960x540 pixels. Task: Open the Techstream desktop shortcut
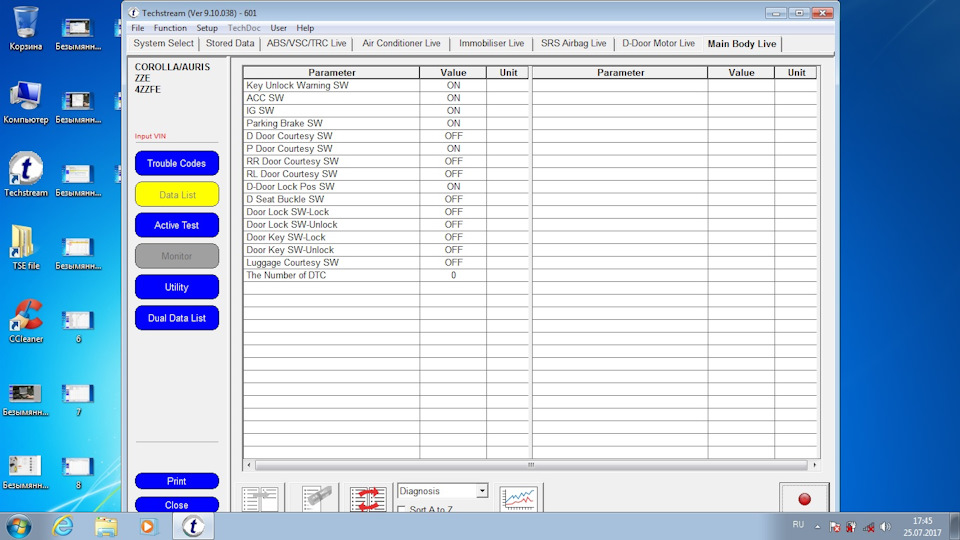(26, 174)
